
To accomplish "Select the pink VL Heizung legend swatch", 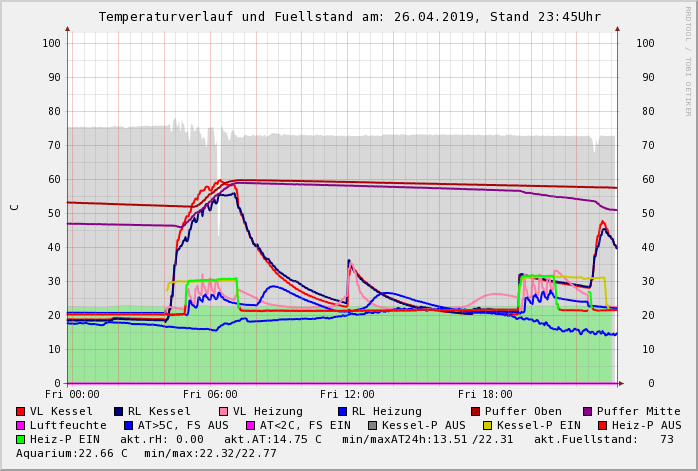I will (x=223, y=411).
